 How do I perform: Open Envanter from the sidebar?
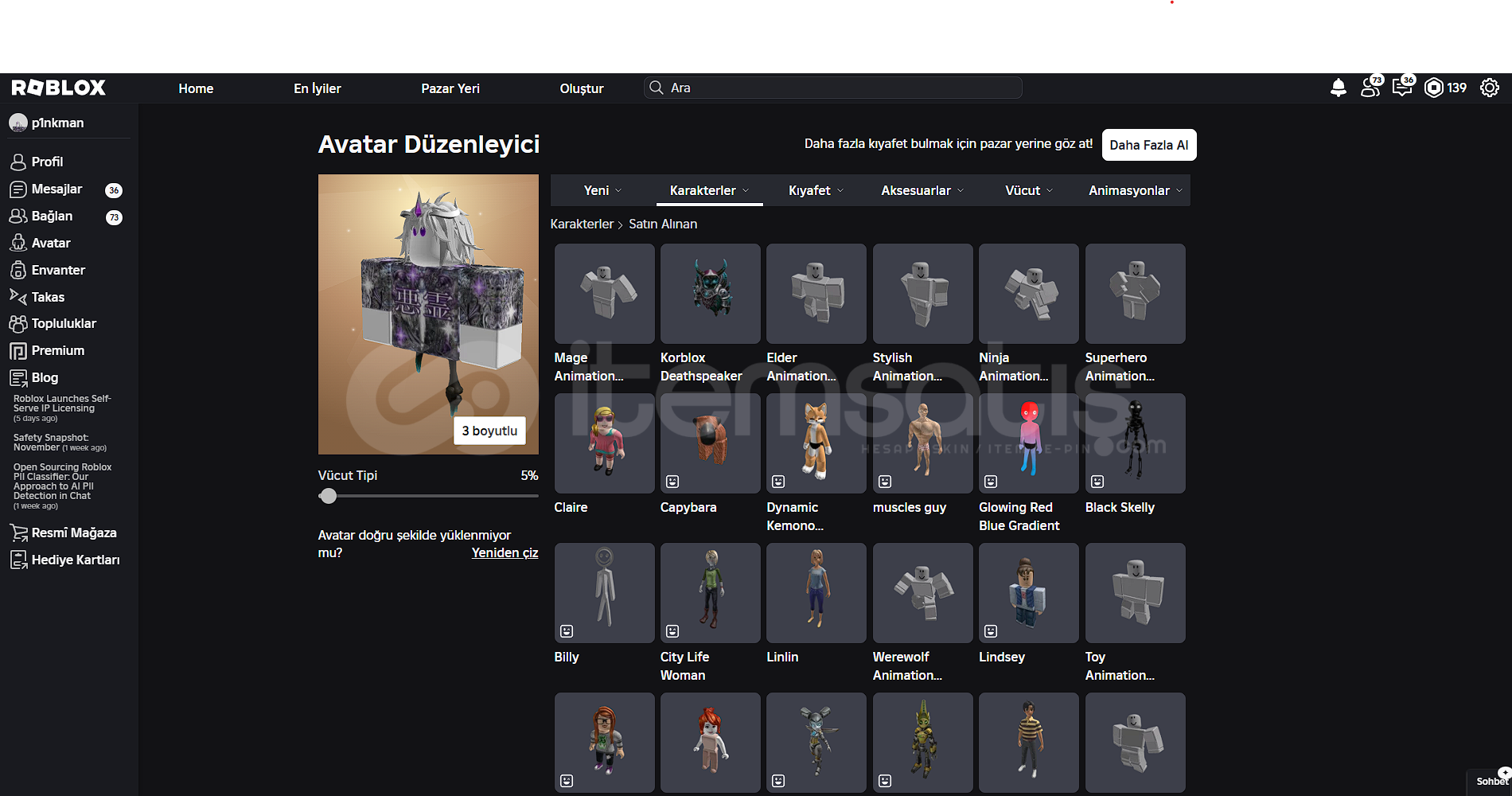point(58,270)
